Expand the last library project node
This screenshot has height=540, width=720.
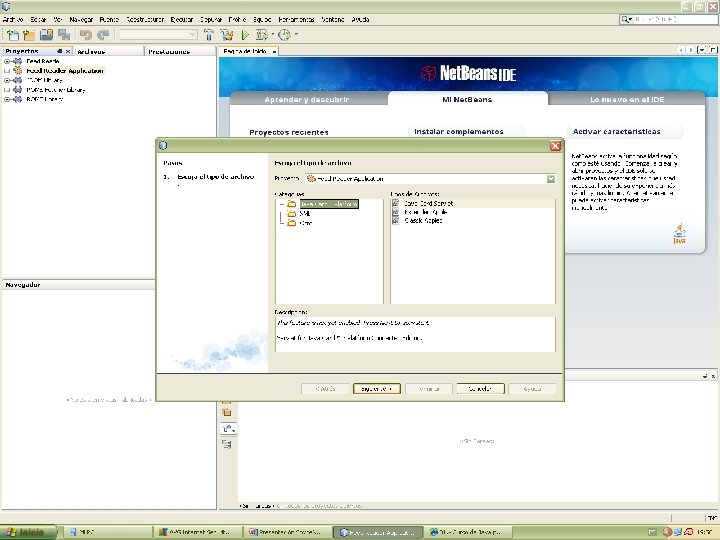click(x=7, y=99)
